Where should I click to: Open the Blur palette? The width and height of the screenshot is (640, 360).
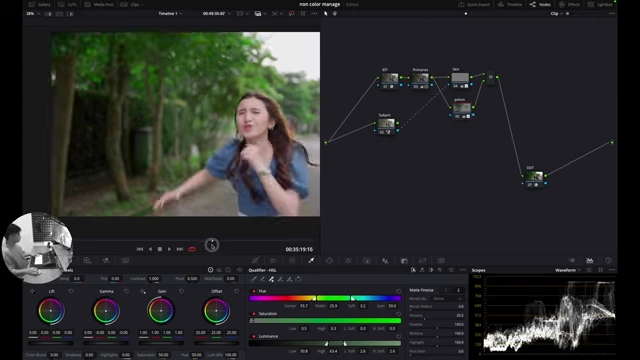coord(385,260)
